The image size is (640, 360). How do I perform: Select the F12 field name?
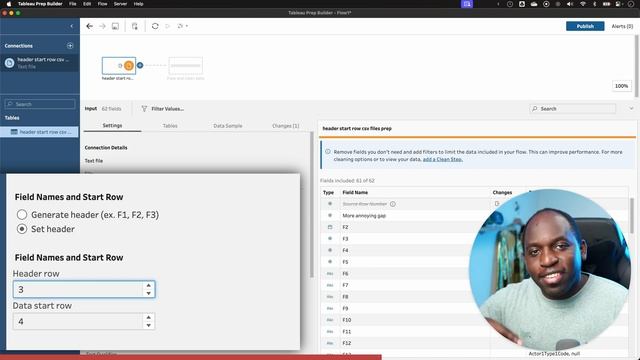347,343
